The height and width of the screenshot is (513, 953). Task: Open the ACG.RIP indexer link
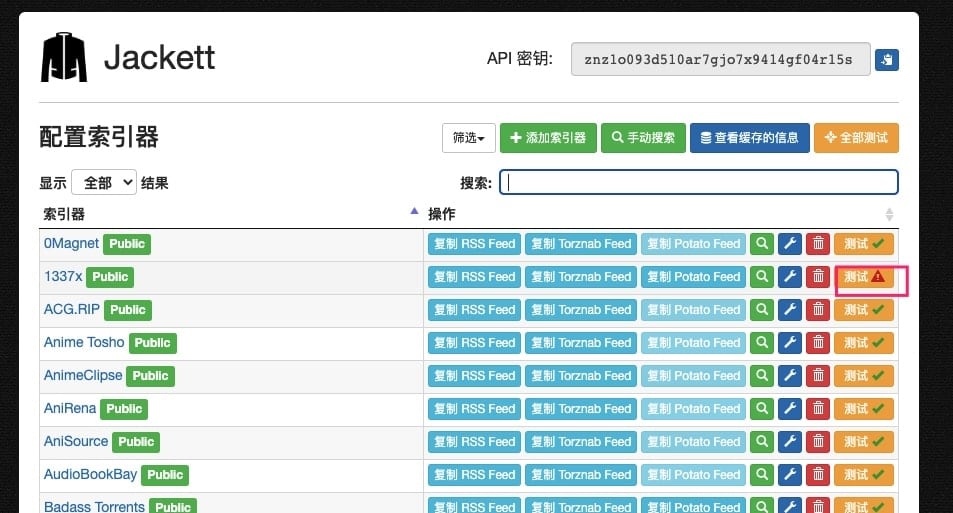pyautogui.click(x=72, y=309)
